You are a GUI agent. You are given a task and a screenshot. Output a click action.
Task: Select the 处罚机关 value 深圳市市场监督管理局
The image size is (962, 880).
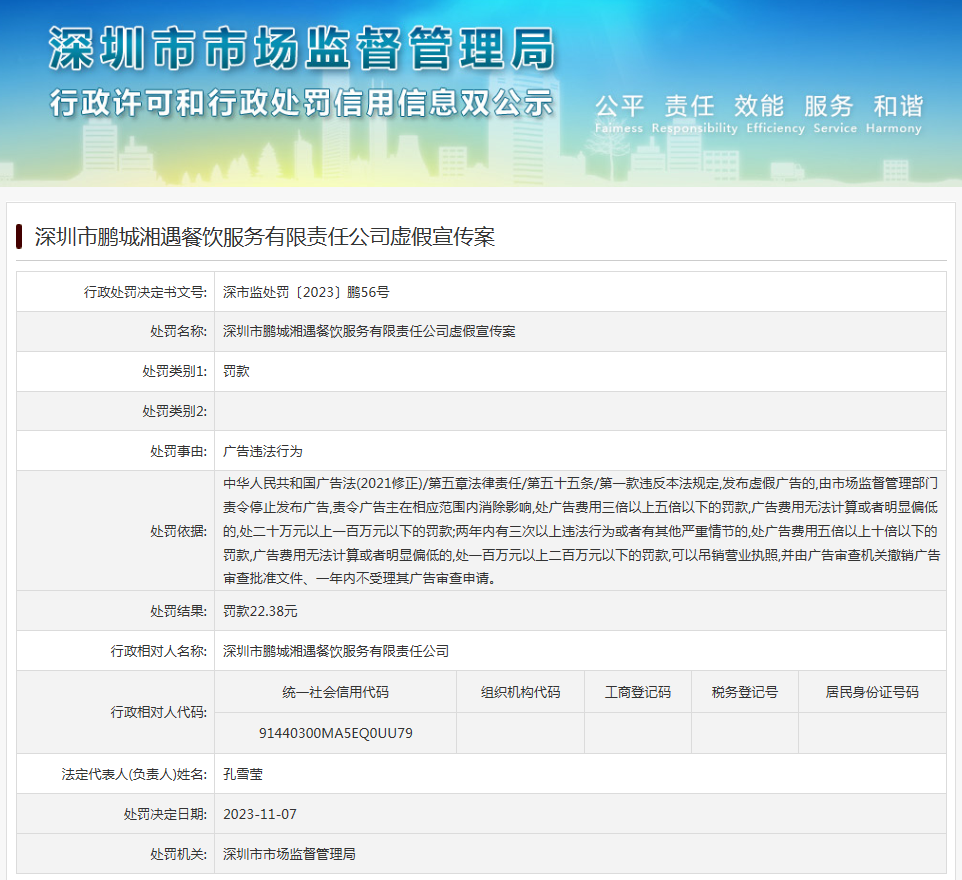coord(290,854)
